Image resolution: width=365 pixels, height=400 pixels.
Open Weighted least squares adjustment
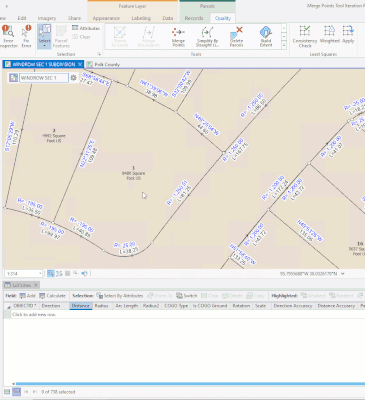[x=329, y=34]
